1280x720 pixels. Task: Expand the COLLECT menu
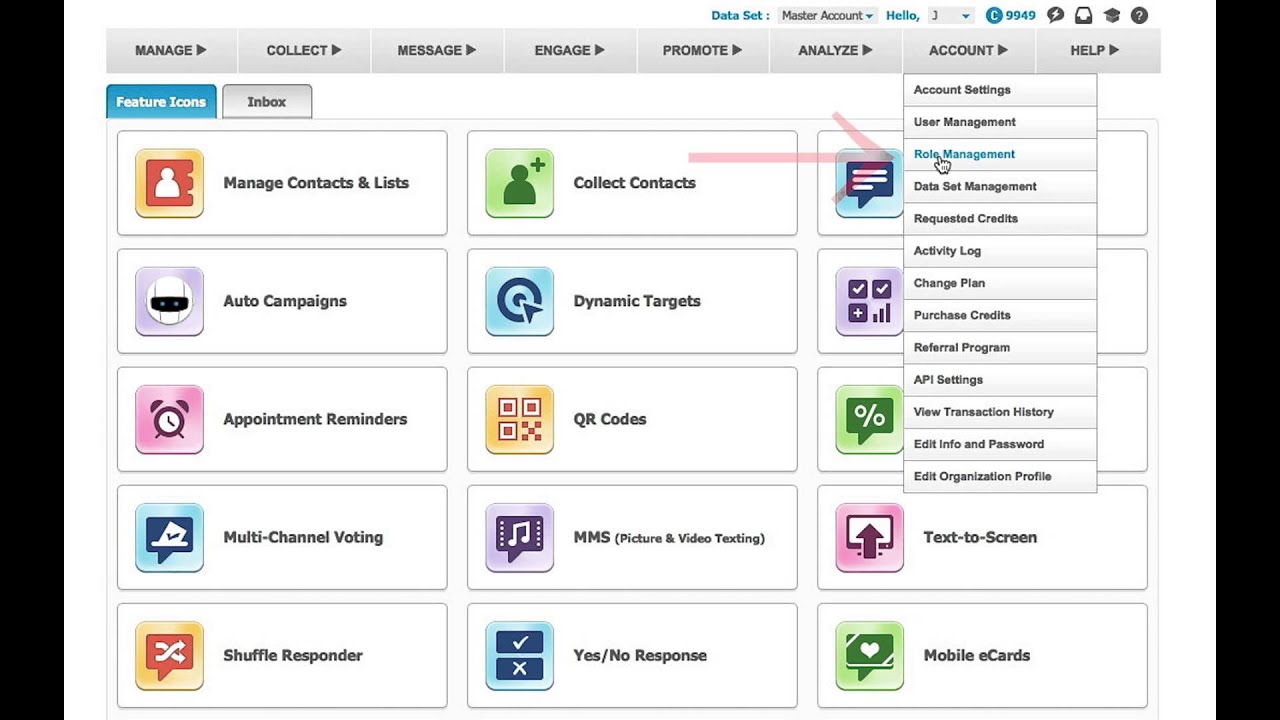coord(304,50)
